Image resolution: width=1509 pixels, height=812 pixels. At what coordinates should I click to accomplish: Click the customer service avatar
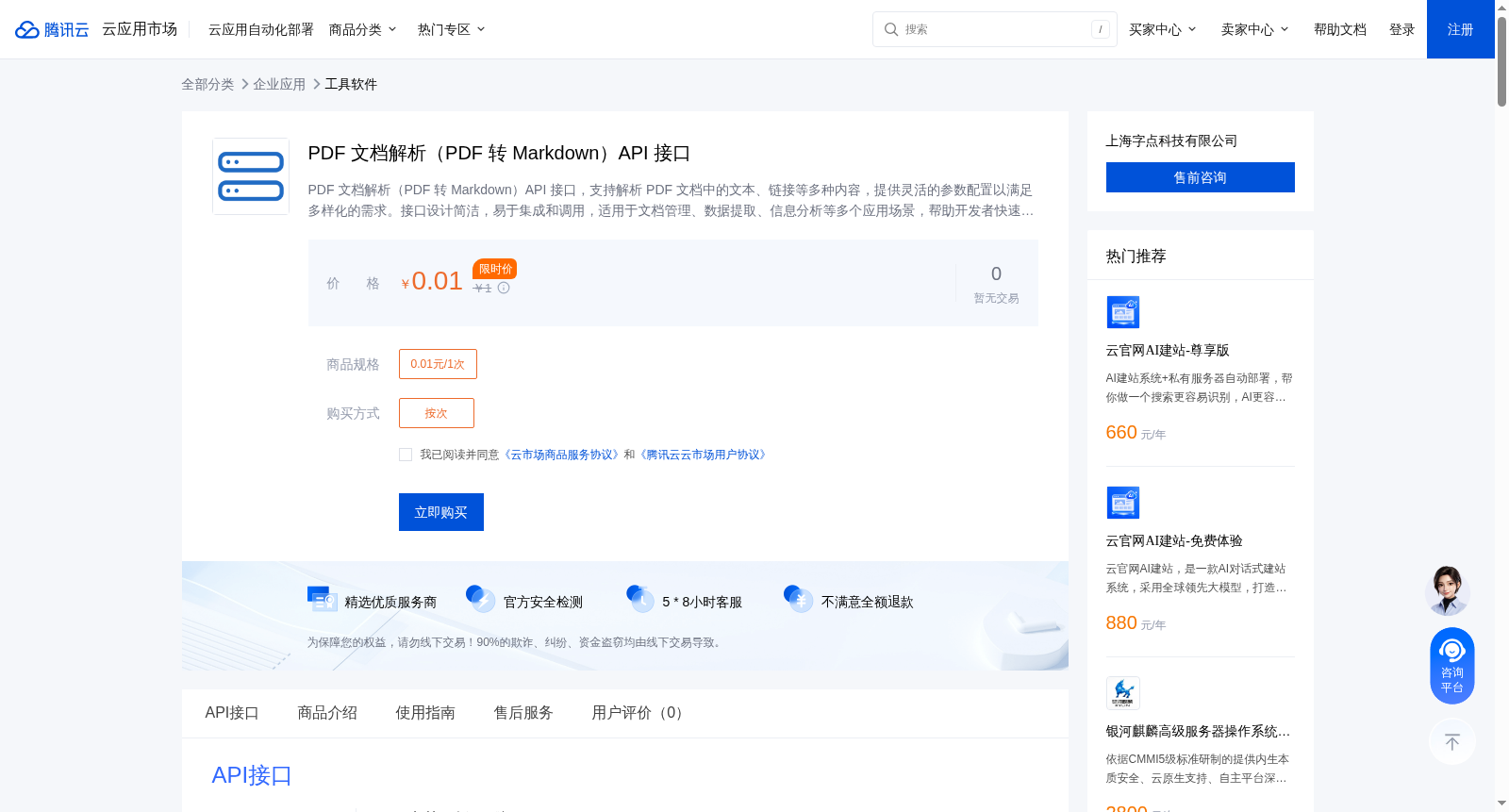click(x=1447, y=590)
